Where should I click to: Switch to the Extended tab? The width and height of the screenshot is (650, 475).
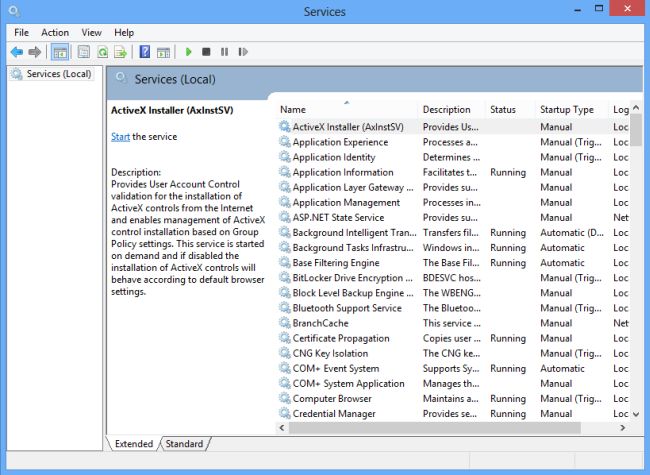pyautogui.click(x=134, y=443)
